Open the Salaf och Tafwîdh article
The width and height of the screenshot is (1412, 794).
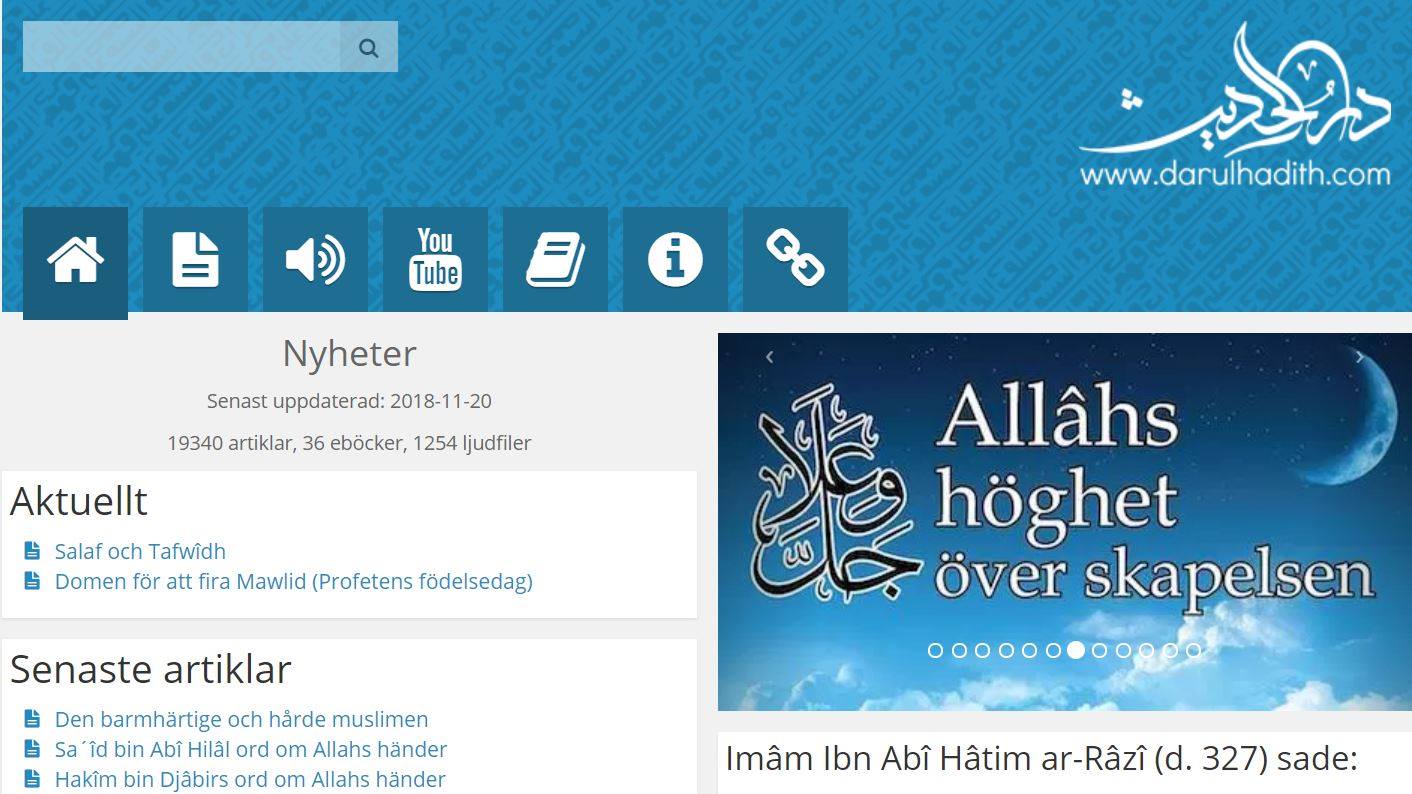(140, 551)
